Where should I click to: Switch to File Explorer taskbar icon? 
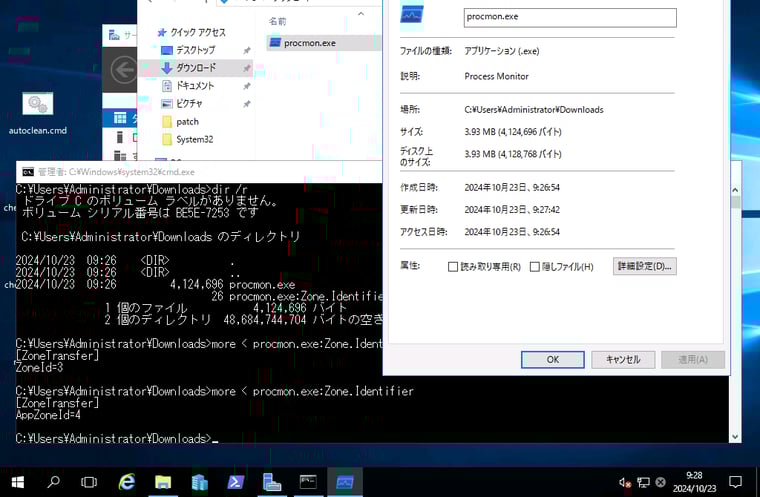tap(163, 482)
